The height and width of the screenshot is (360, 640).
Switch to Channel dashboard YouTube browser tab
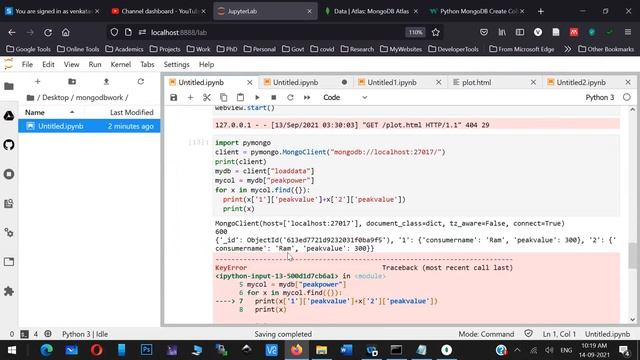point(158,11)
